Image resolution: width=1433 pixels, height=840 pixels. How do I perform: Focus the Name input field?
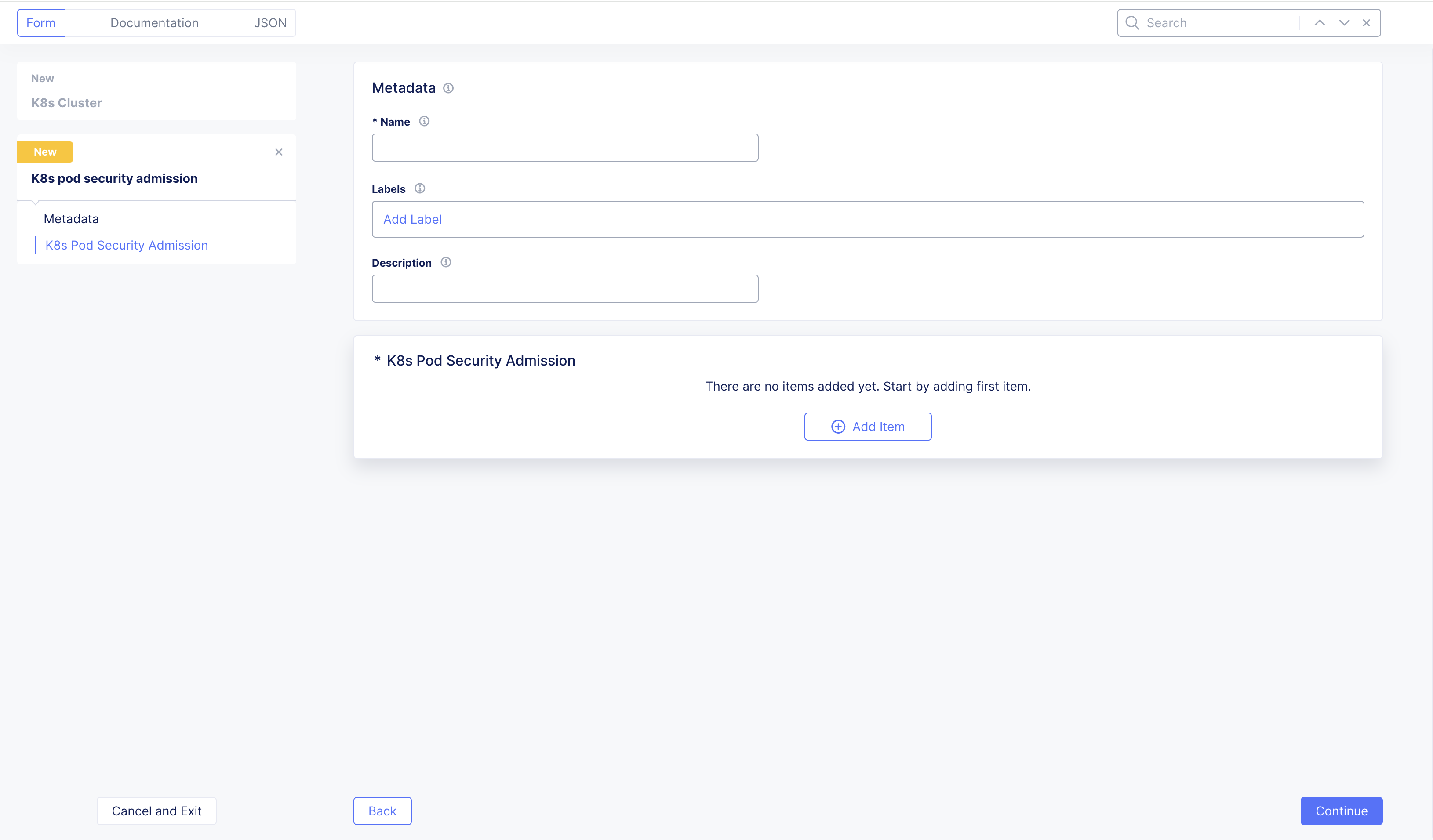565,148
